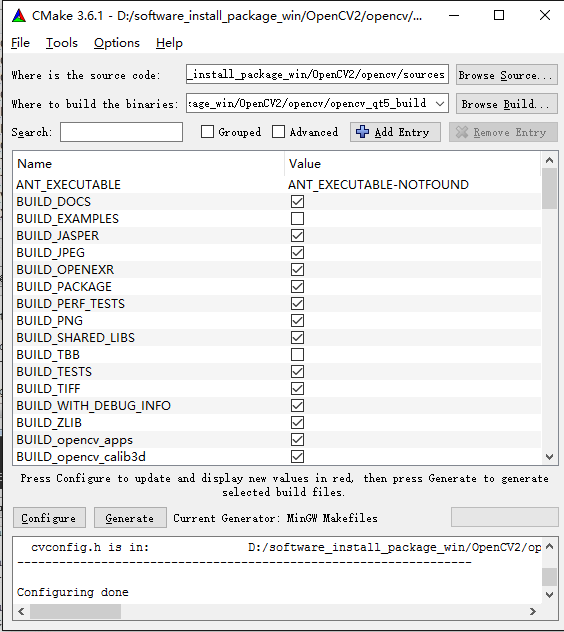Image resolution: width=564 pixels, height=632 pixels.
Task: Select the BUILD_DOCS entry name
Action: pos(54,202)
